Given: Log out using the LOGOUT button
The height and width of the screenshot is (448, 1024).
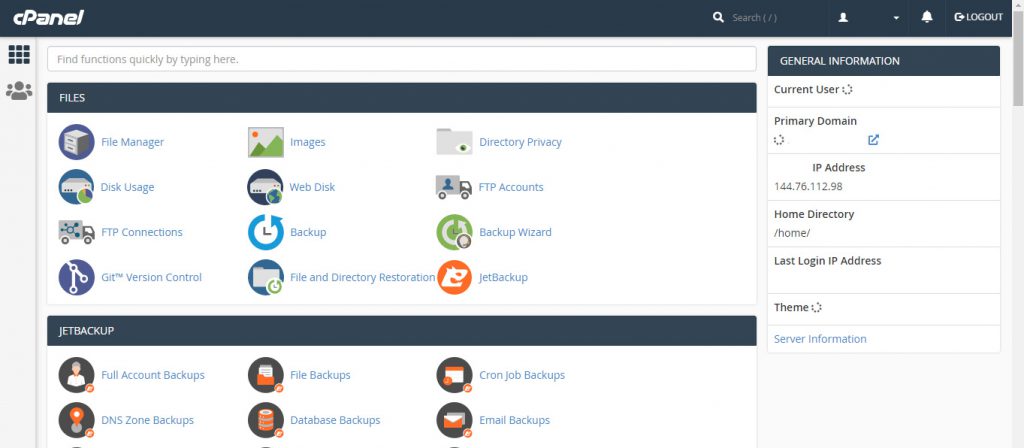Looking at the screenshot, I should click(x=978, y=17).
